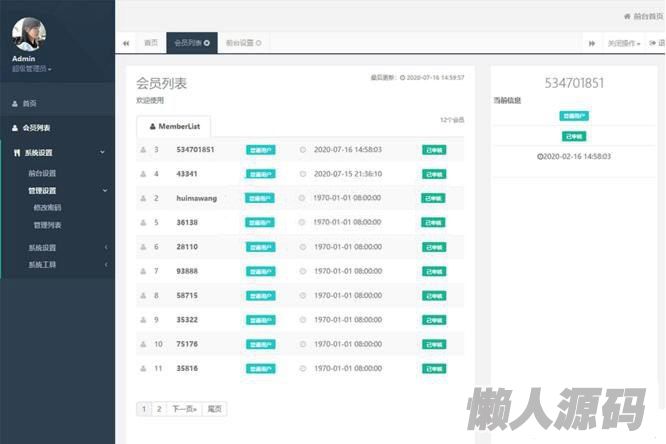Open the admin role dropdown under Admin
This screenshot has height=444, width=666.
31,68
